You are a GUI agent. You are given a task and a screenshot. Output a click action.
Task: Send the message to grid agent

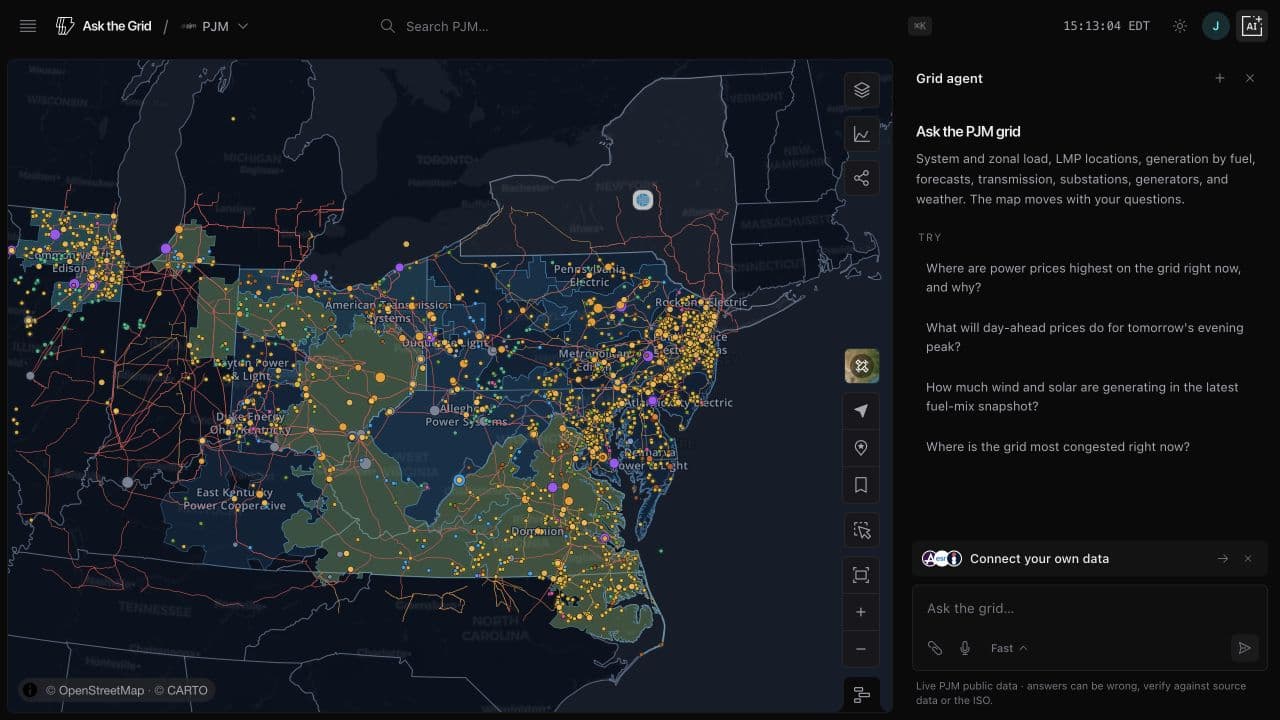click(x=1244, y=648)
